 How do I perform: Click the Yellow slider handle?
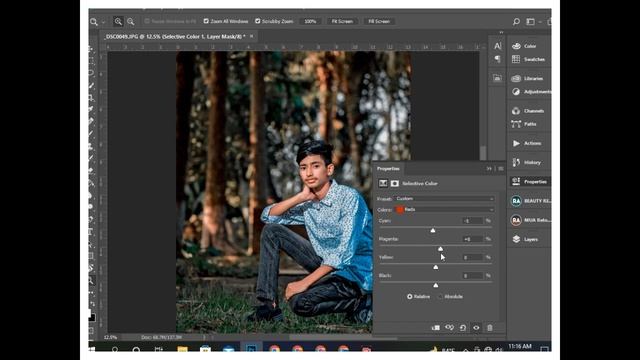436,267
